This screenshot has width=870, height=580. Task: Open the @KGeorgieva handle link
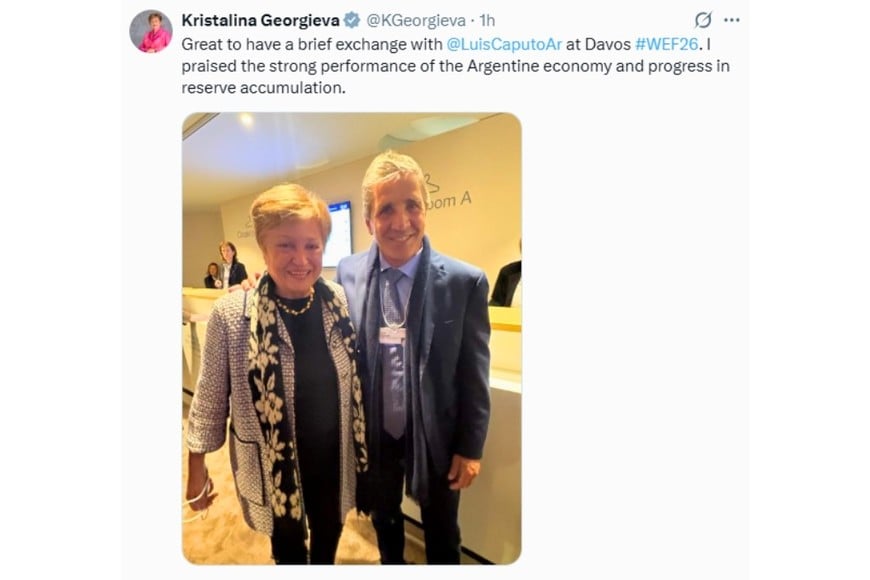click(416, 21)
